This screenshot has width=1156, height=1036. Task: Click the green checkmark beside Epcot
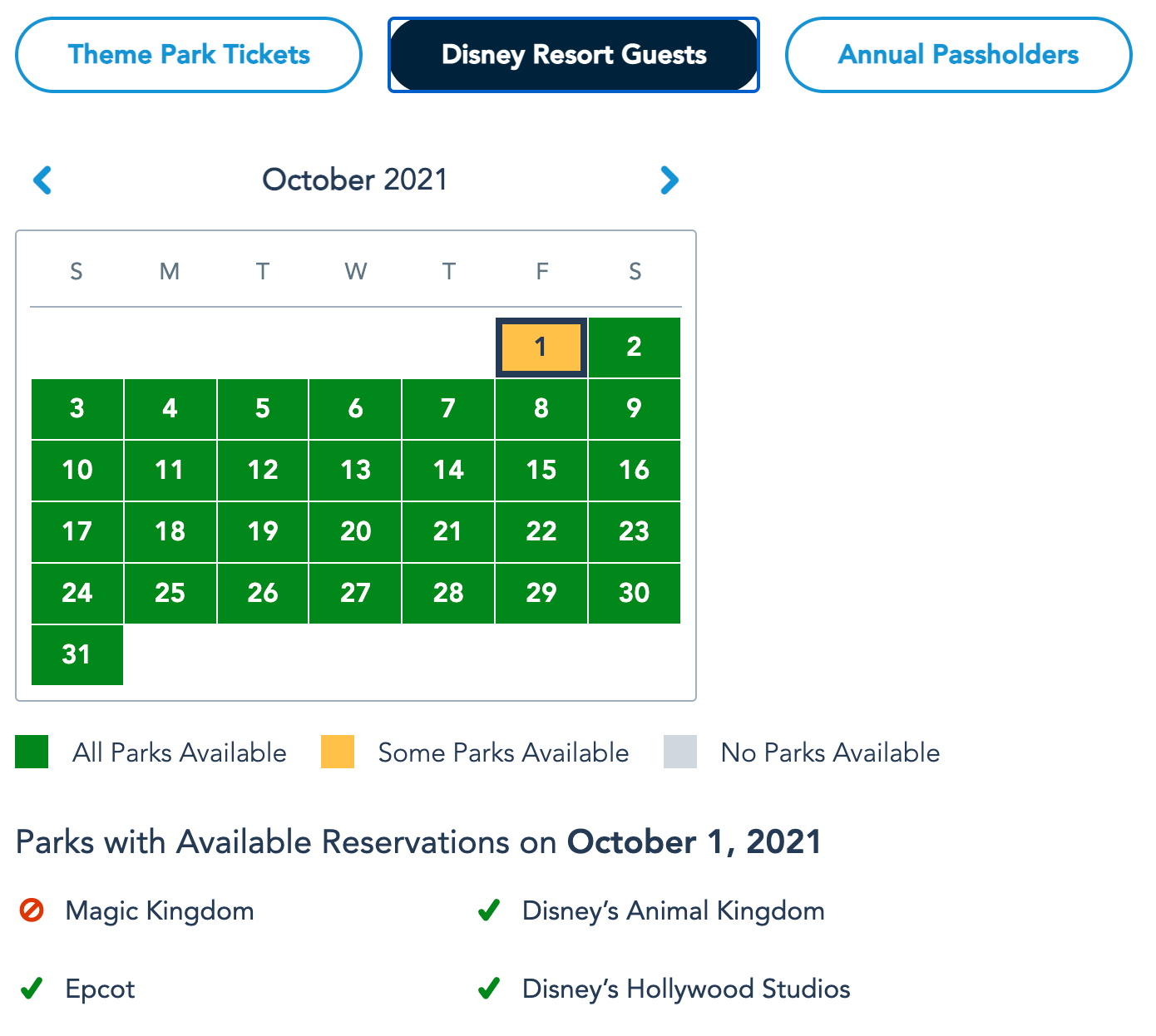tap(32, 989)
